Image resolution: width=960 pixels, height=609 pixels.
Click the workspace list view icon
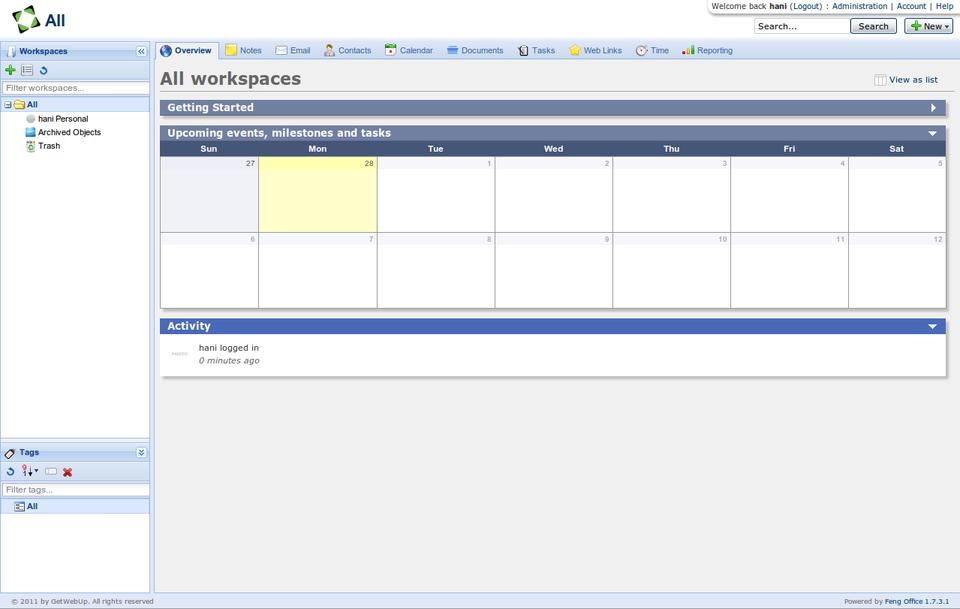click(27, 70)
